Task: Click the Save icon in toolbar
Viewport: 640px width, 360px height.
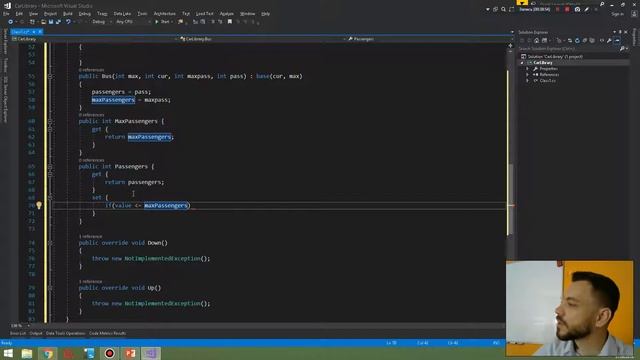Action: (x=51, y=22)
